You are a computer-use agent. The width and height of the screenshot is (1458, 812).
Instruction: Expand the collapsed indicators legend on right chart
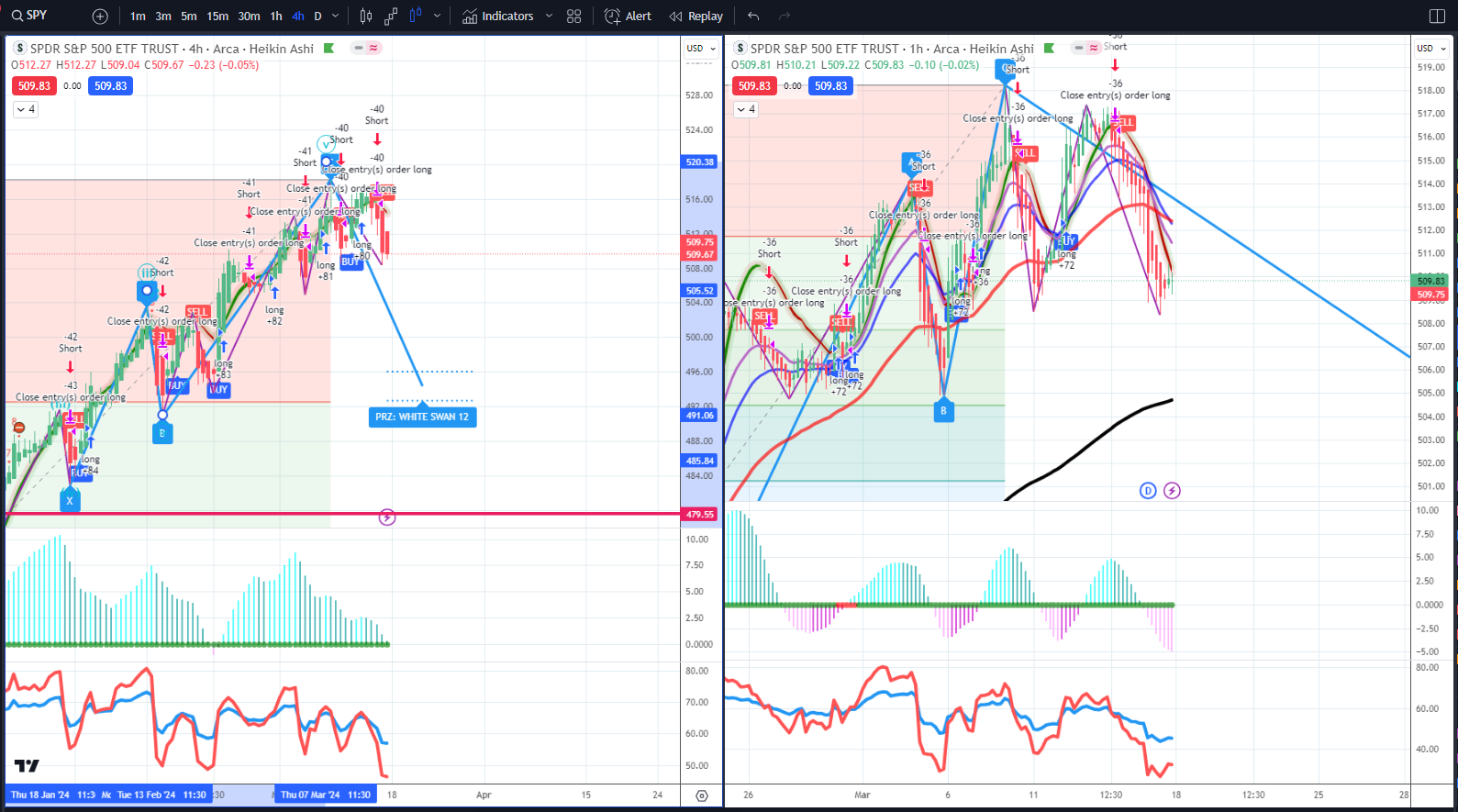click(746, 109)
